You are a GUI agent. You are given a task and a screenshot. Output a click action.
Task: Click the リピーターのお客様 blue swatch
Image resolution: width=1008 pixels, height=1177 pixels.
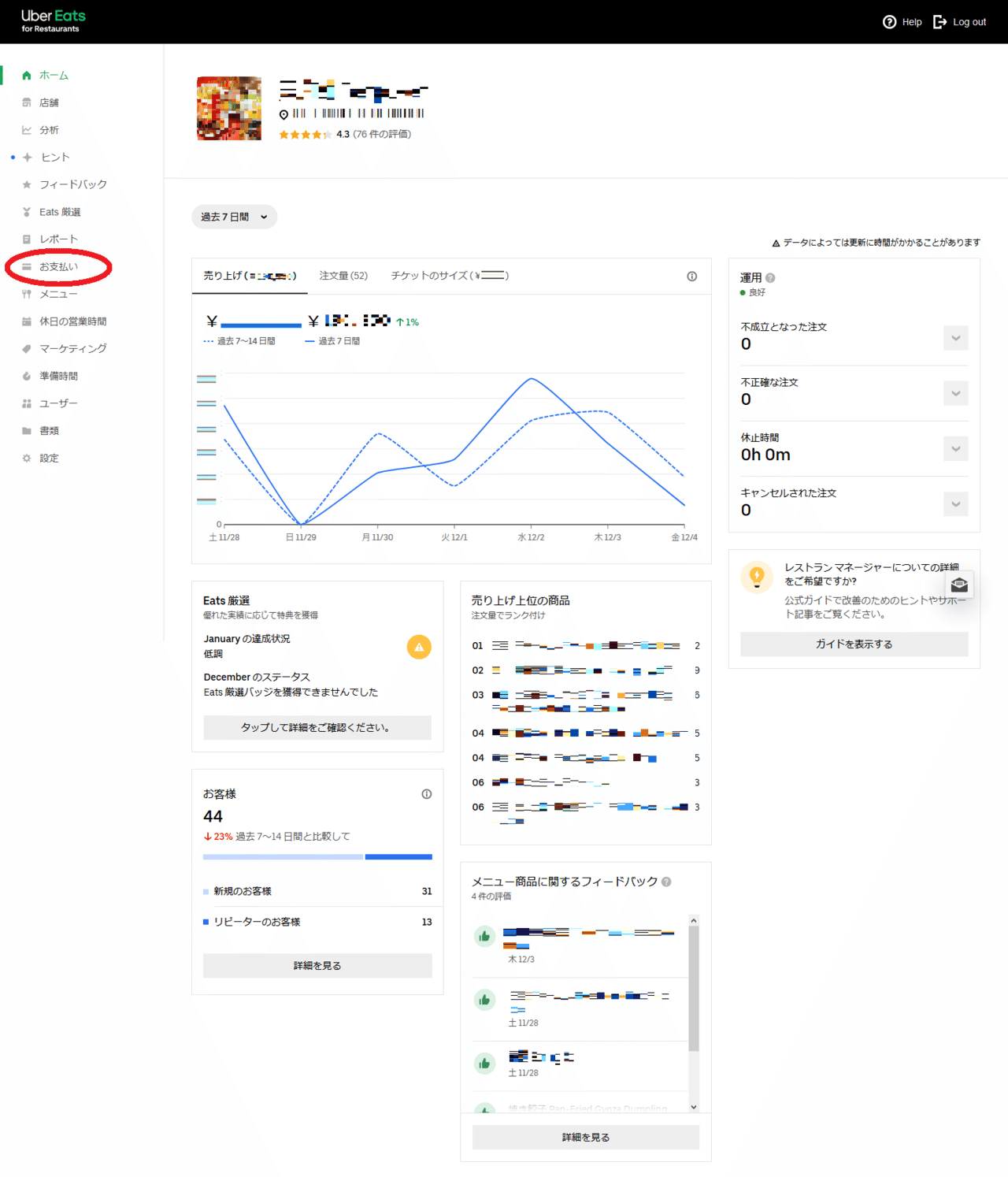[x=206, y=922]
